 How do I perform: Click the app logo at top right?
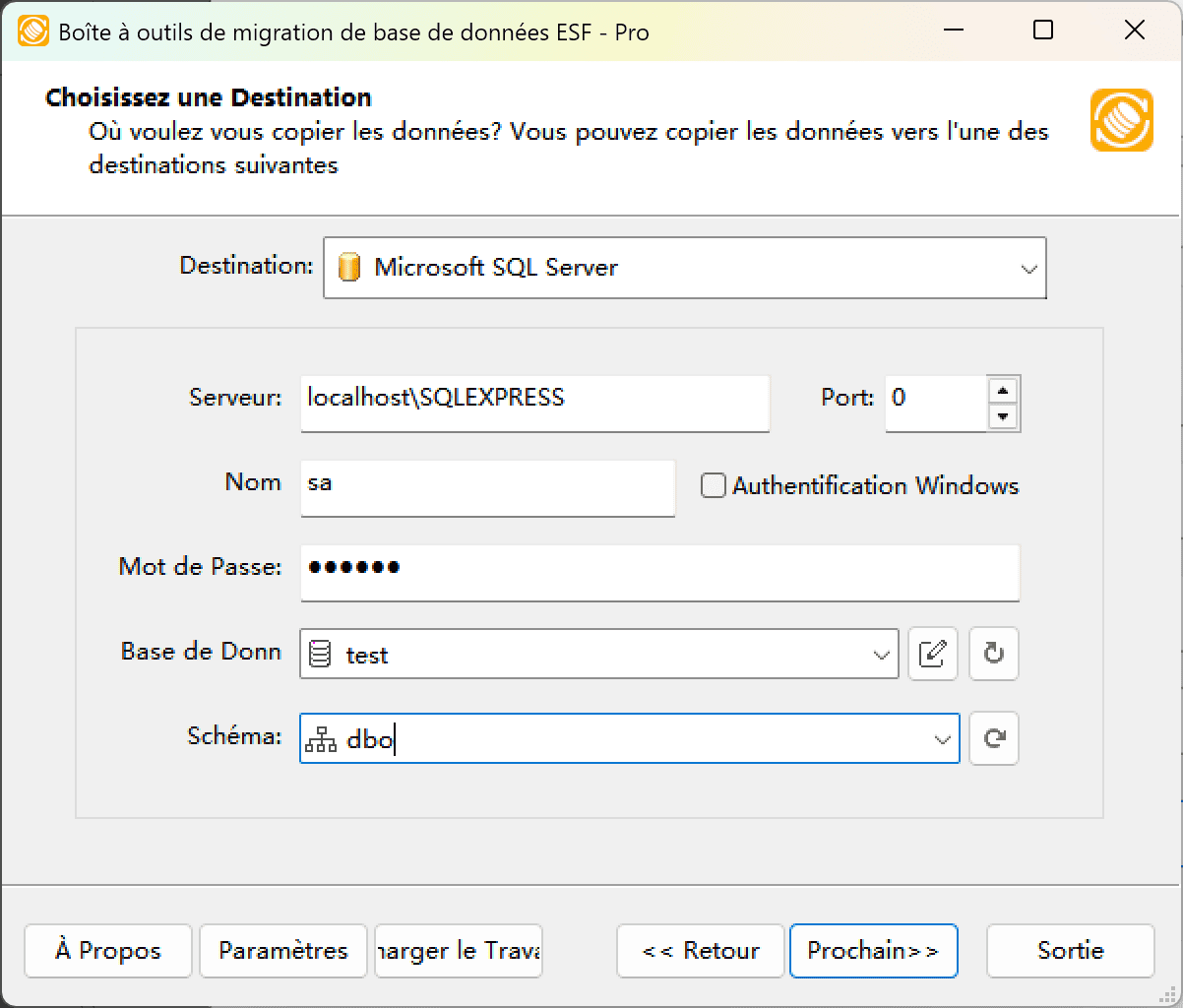pyautogui.click(x=1121, y=120)
